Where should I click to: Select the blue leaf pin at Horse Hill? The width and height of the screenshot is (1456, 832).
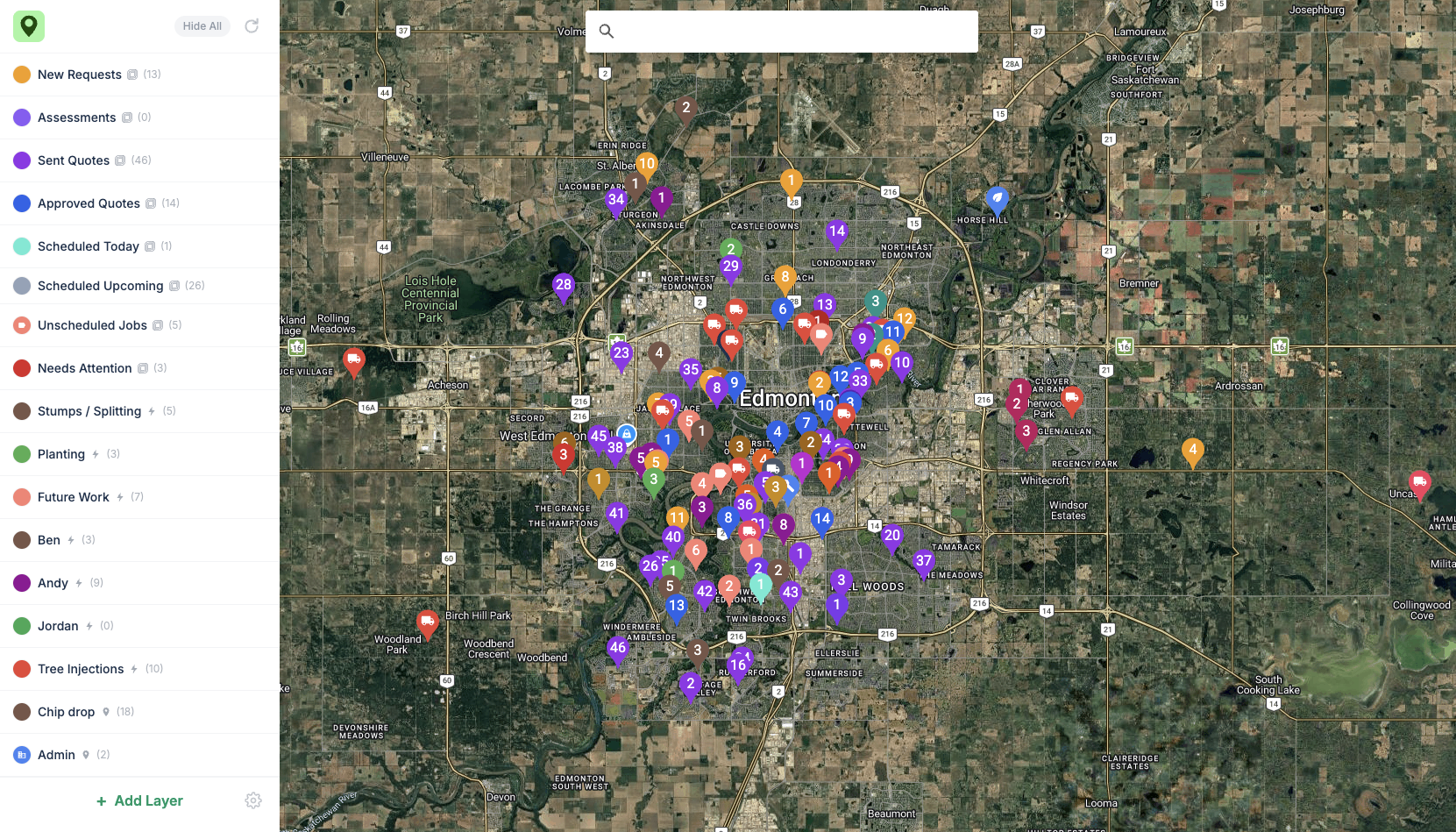point(997,201)
